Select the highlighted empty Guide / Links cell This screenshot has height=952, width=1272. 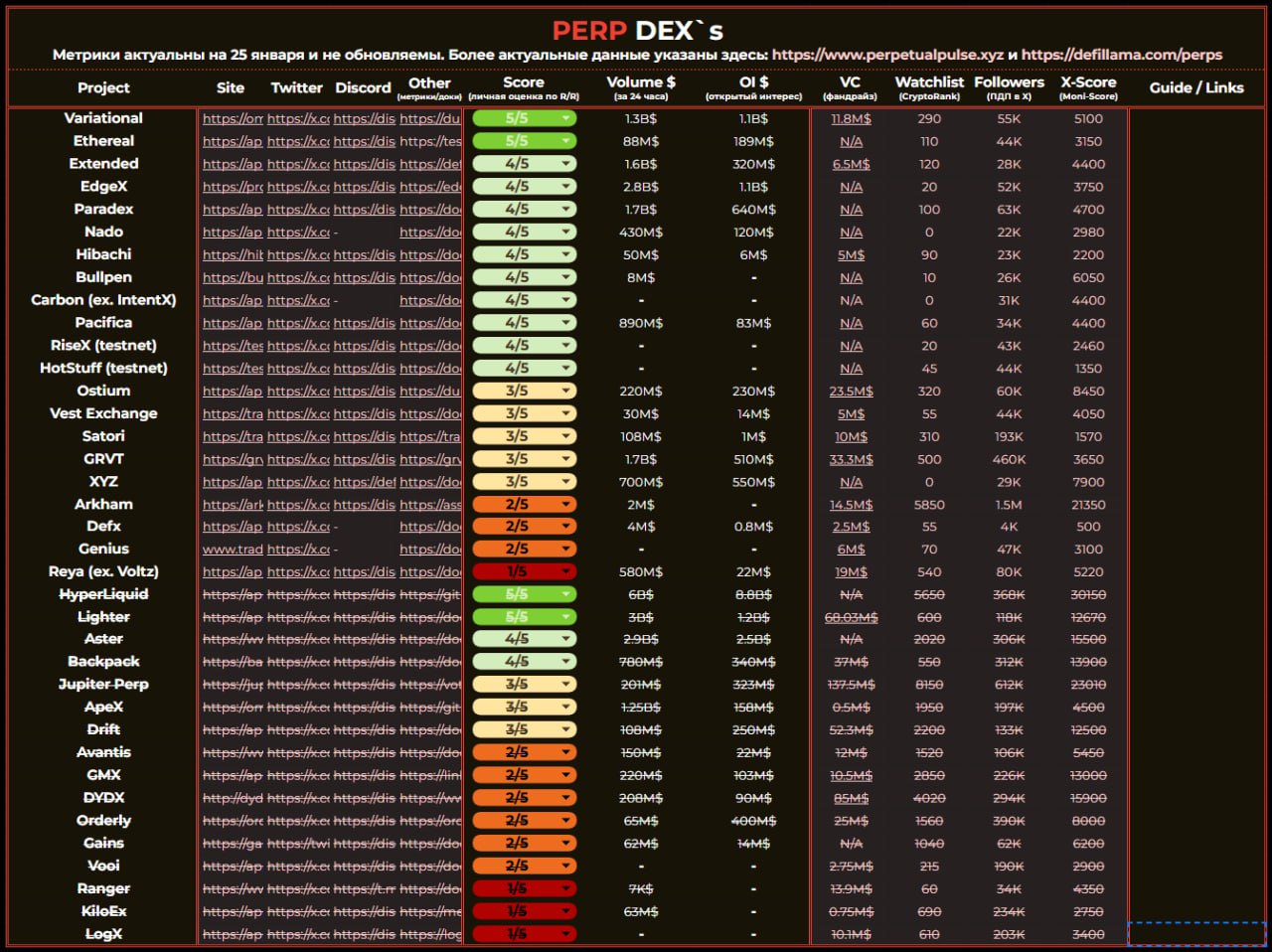[1196, 934]
